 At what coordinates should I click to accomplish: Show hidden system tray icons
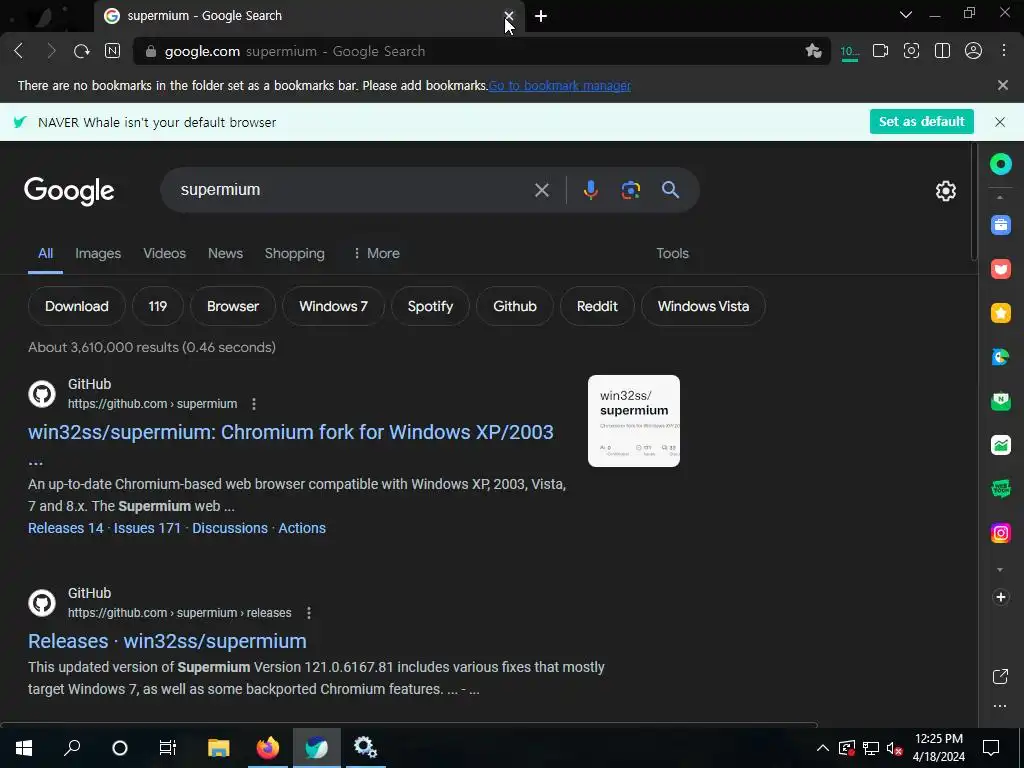[x=823, y=748]
